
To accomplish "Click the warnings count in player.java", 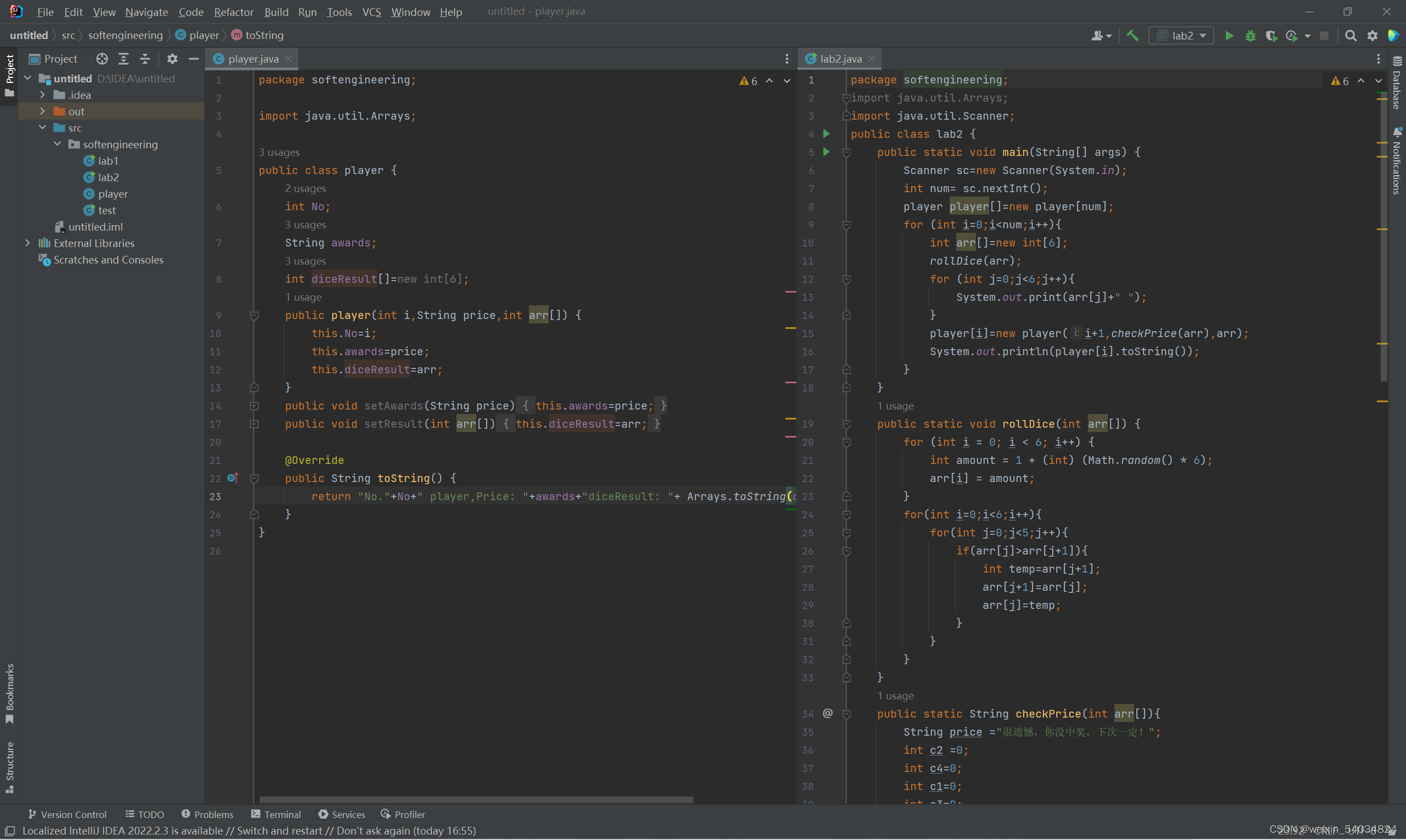I will (748, 81).
